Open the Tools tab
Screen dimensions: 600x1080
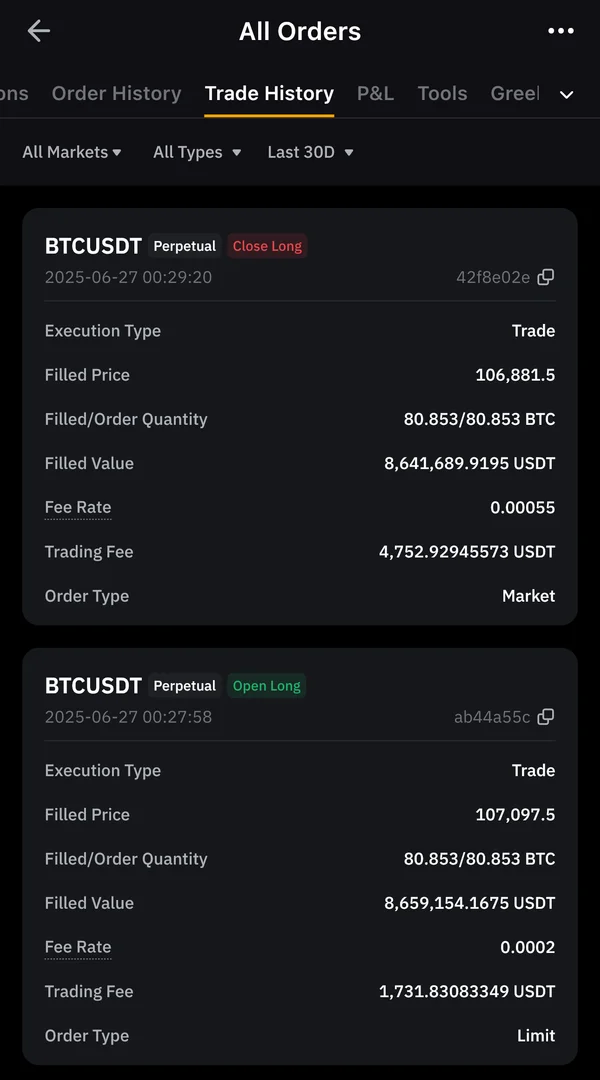point(442,93)
